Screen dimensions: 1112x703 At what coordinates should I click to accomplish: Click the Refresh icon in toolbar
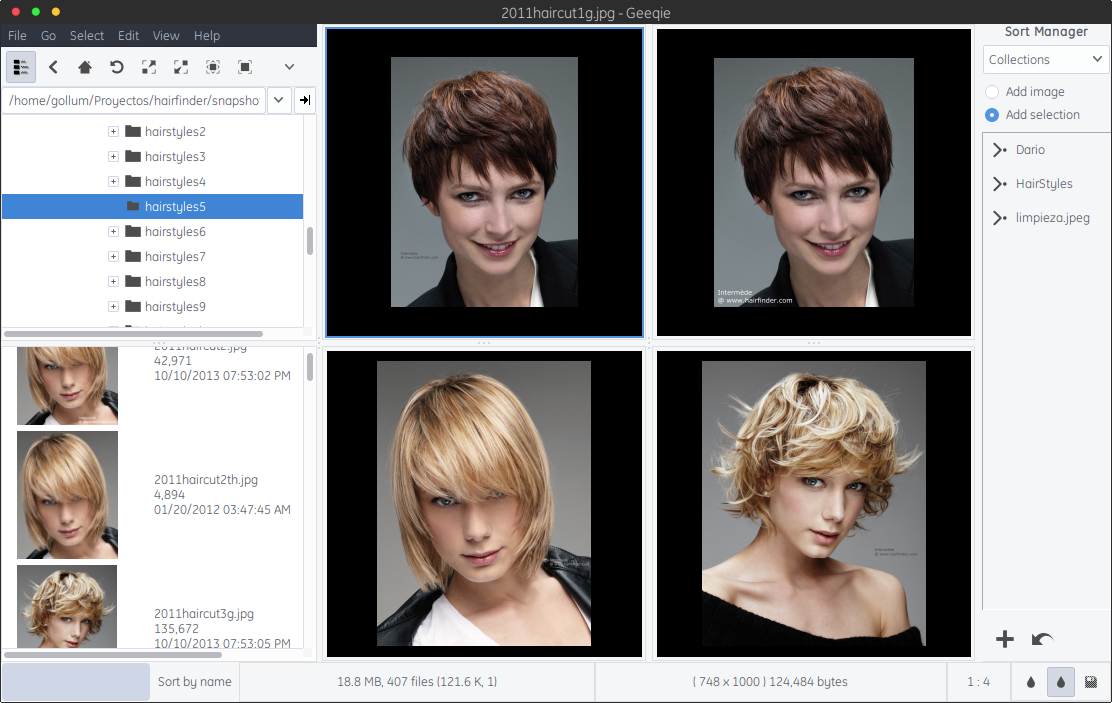[x=117, y=67]
